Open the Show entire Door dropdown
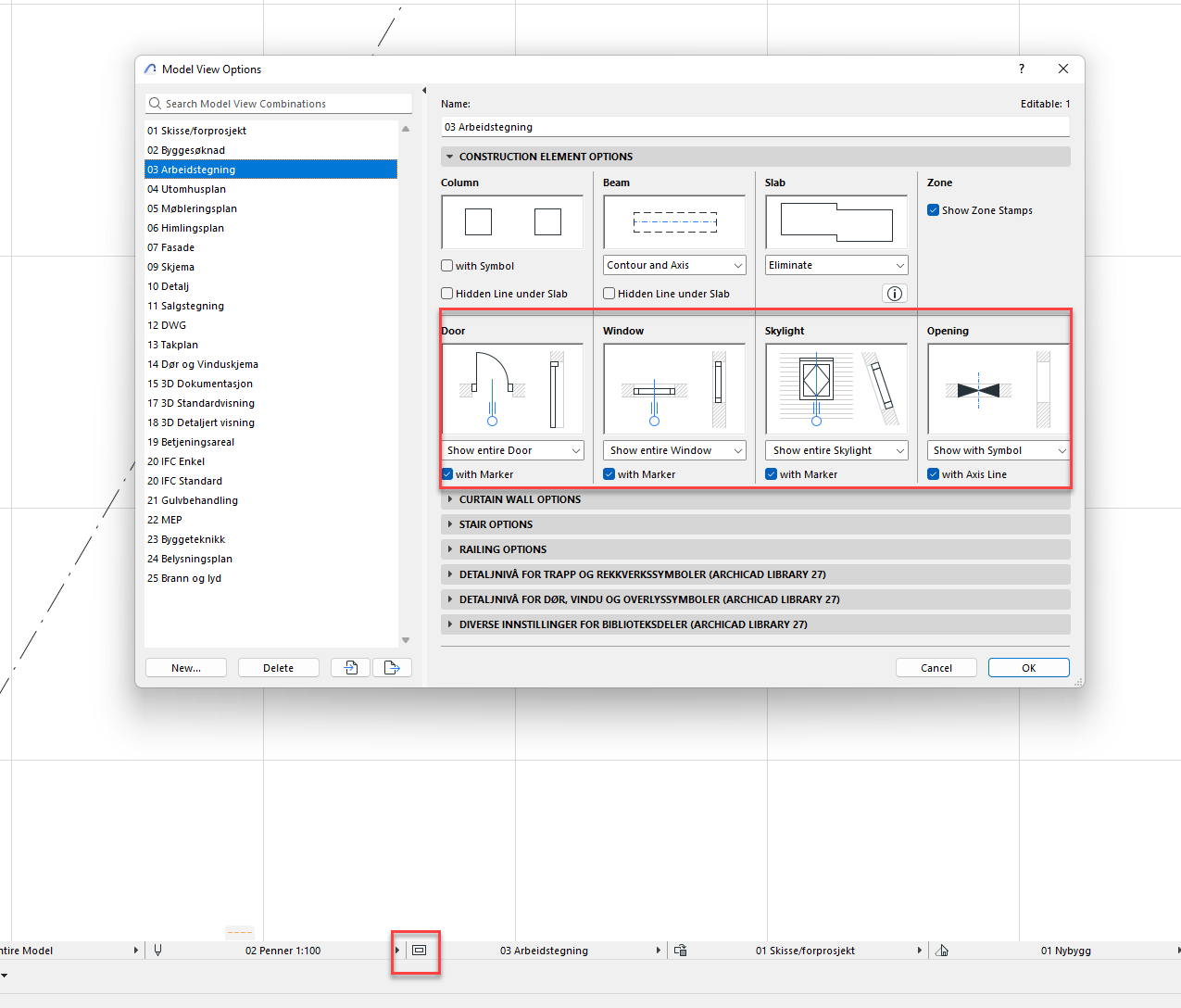Screen dimensions: 1181x1008 pos(513,450)
